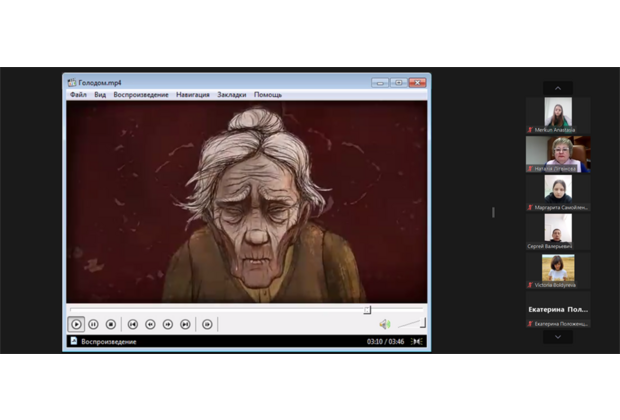The height and width of the screenshot is (420, 620).
Task: Mute audio via the speaker icon
Action: (384, 324)
